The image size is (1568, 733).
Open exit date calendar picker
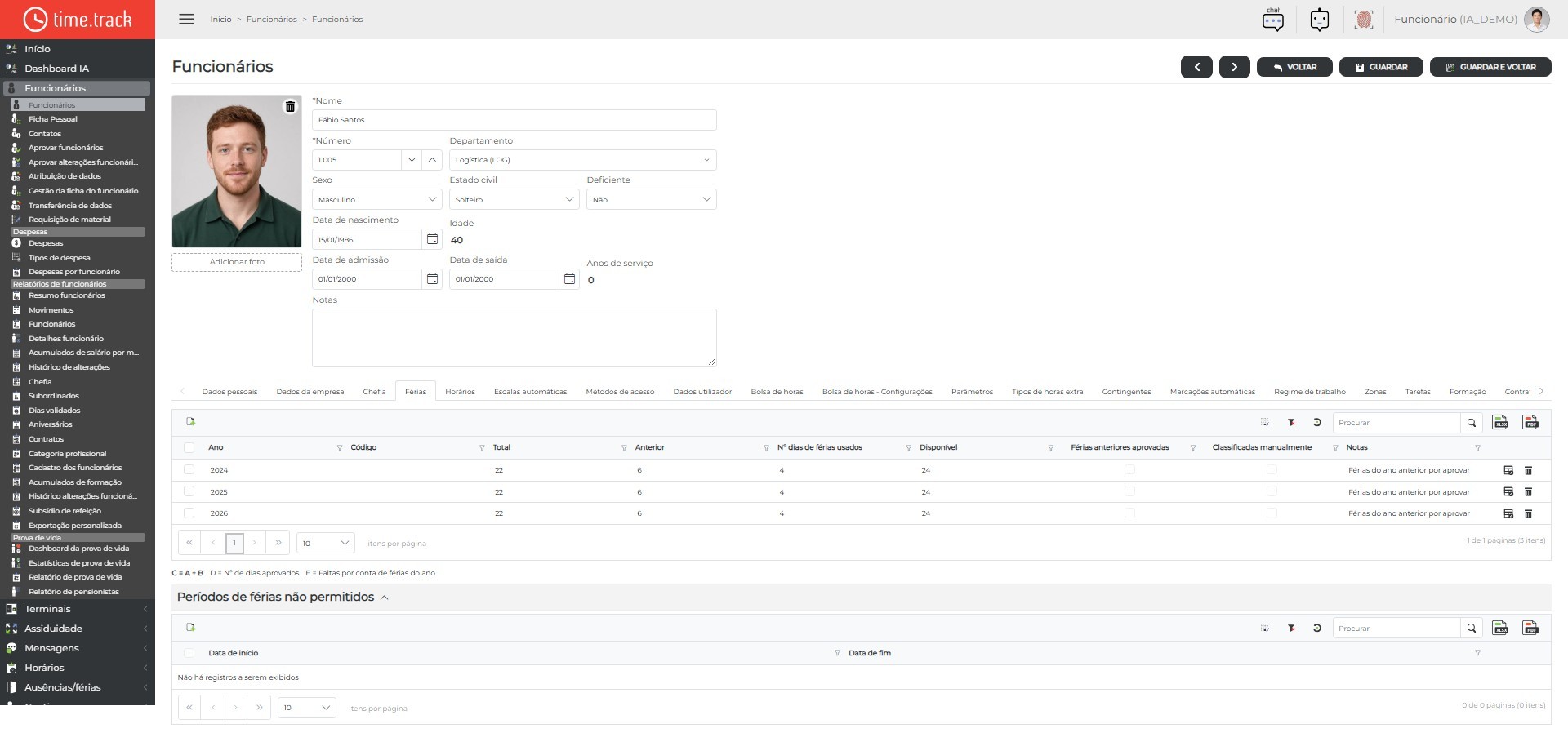pyautogui.click(x=569, y=279)
